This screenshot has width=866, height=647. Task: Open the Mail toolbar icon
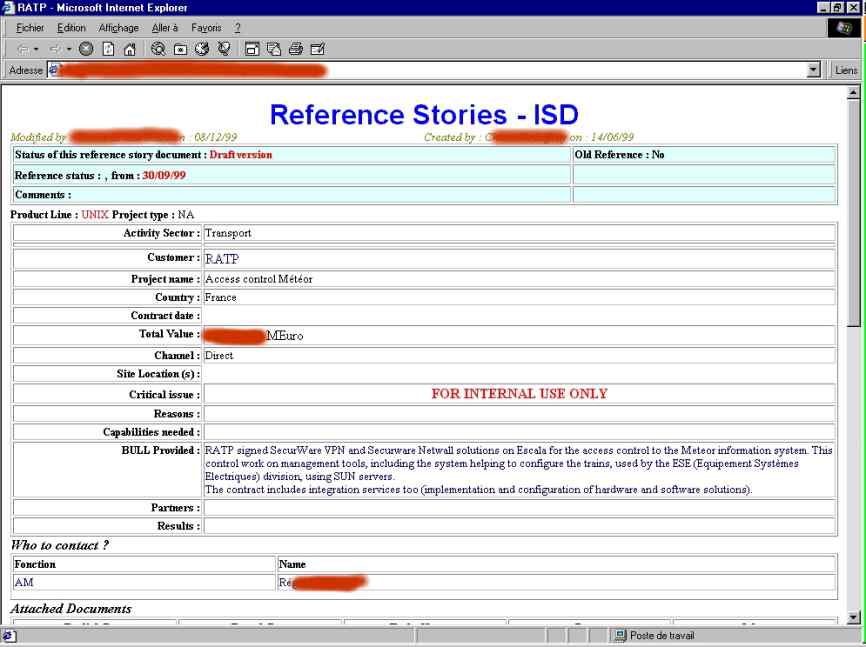(274, 50)
